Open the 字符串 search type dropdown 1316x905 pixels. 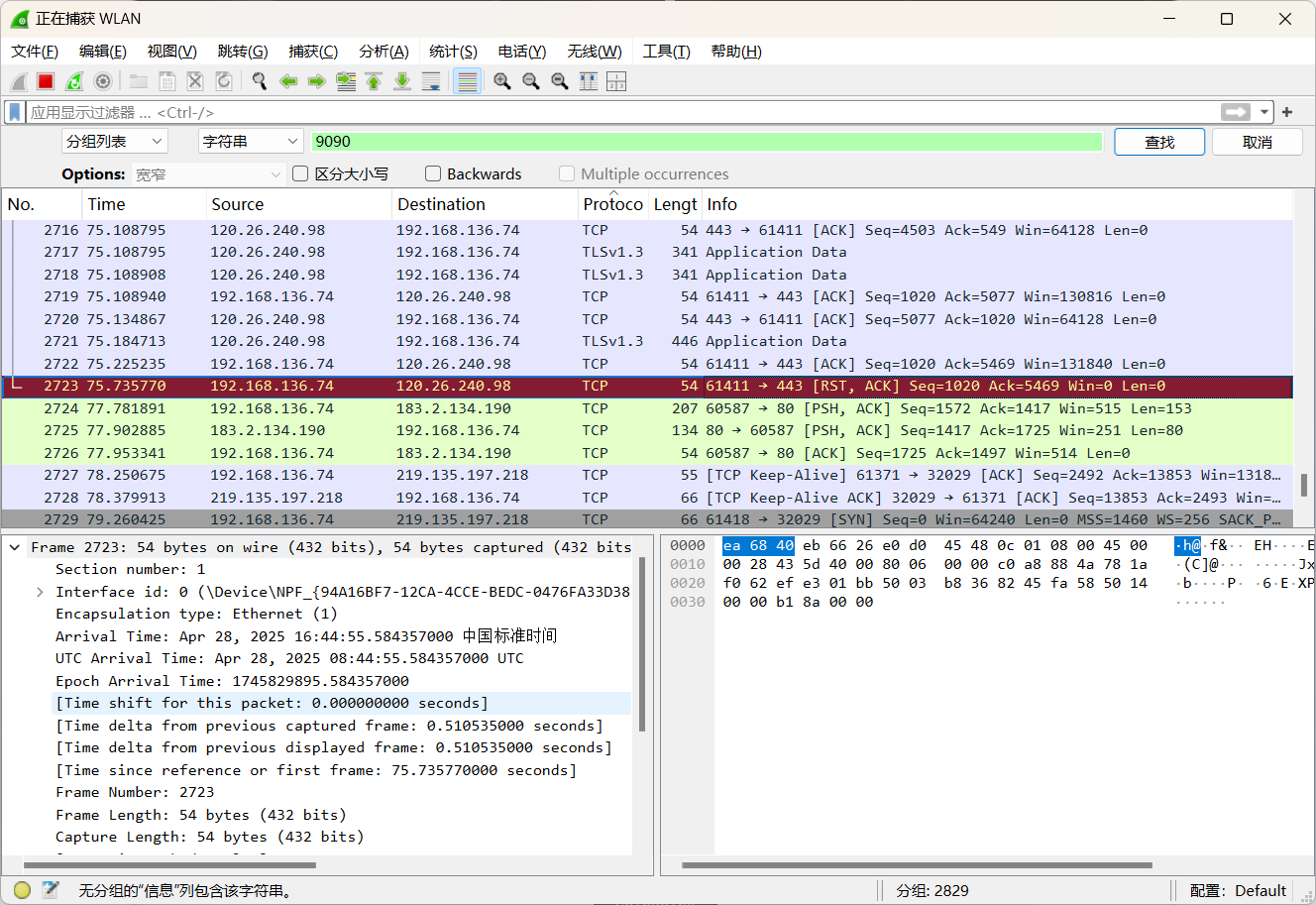tap(251, 142)
